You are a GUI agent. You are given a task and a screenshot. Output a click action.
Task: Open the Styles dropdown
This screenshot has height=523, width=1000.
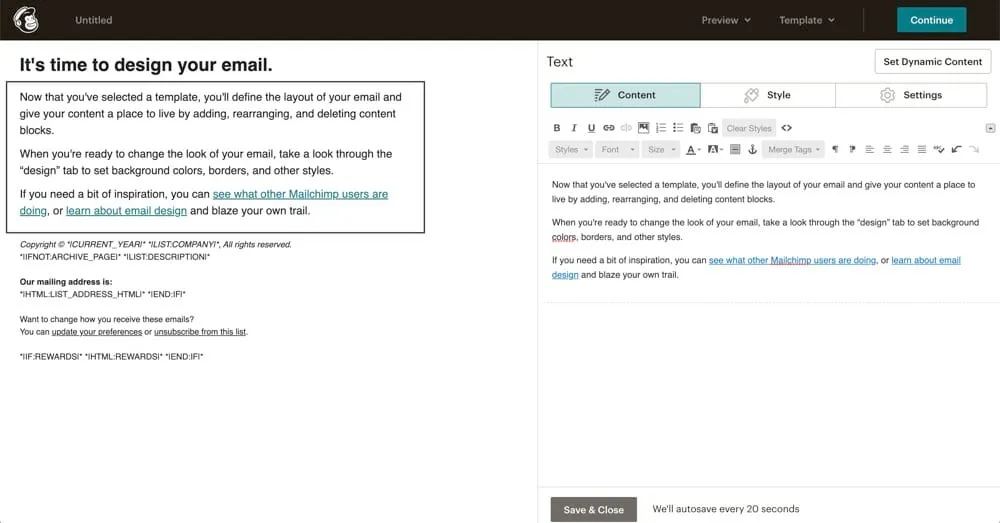pyautogui.click(x=571, y=149)
